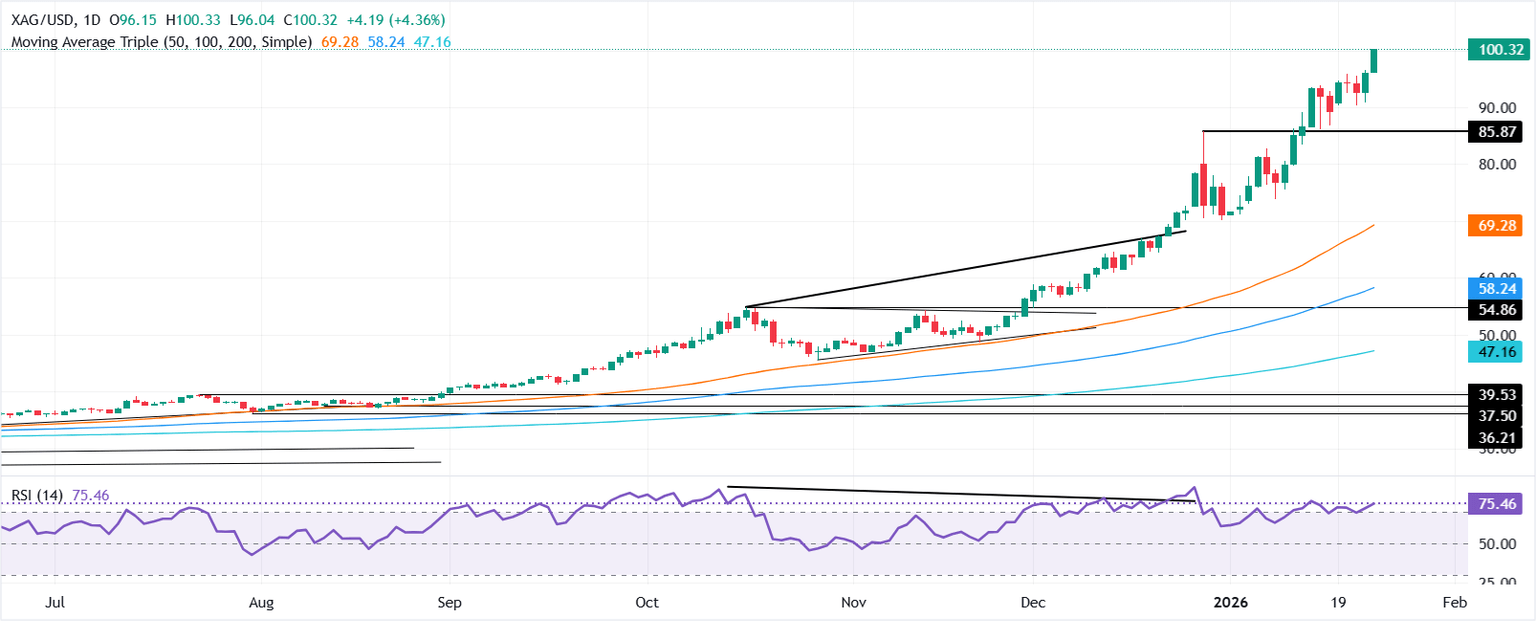Select the RSI divergence trendline
The width and height of the screenshot is (1536, 621).
pyautogui.click(x=960, y=494)
